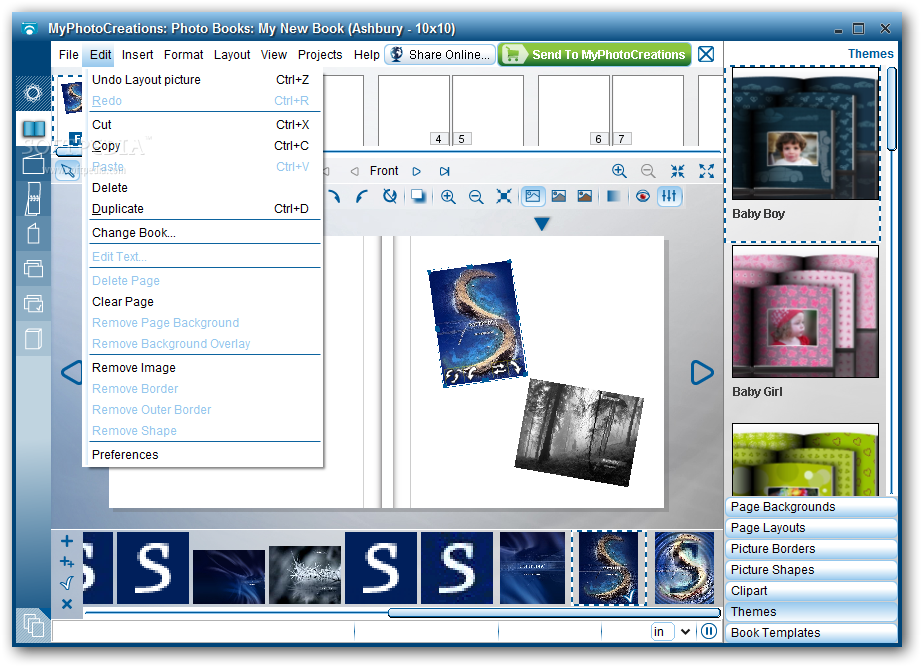Image resolution: width=922 pixels, height=667 pixels.
Task: Click the add multiple photos plus icon
Action: 67,562
